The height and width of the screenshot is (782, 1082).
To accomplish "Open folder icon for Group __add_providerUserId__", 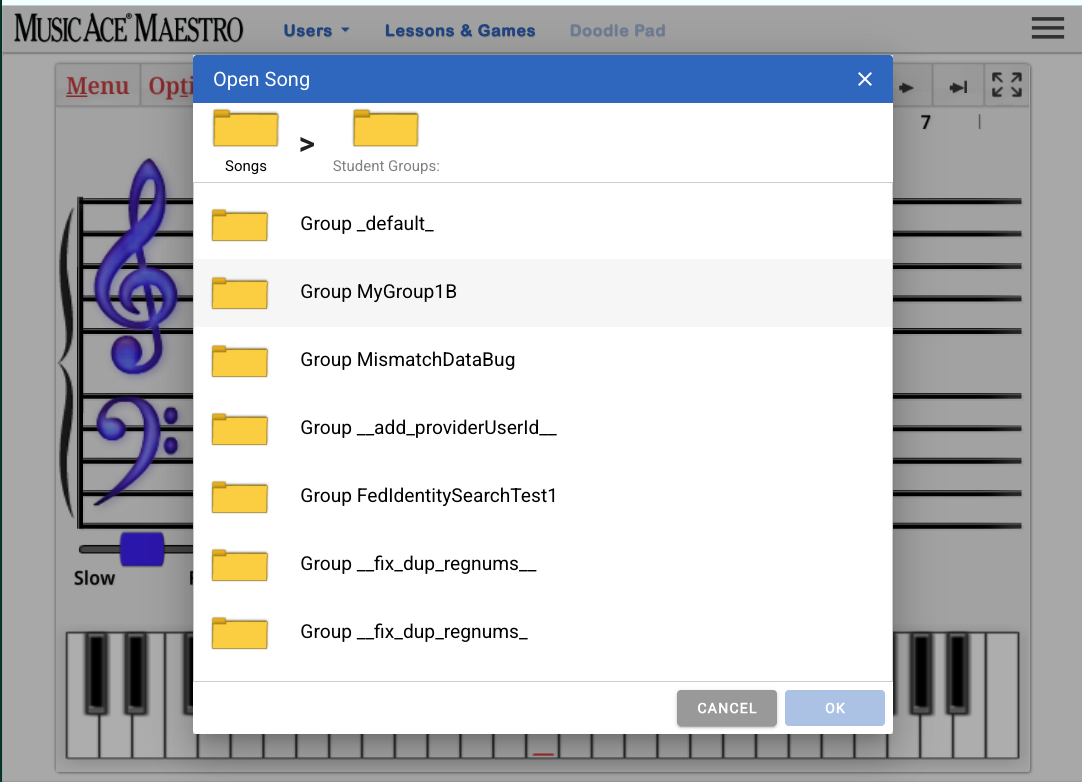I will pos(239,429).
